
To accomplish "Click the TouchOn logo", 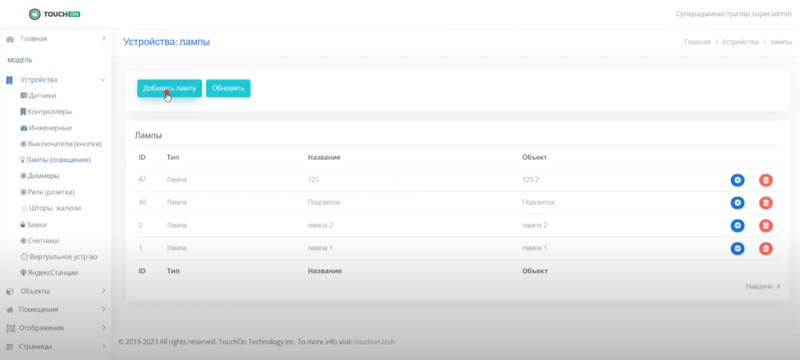I will pyautogui.click(x=55, y=14).
